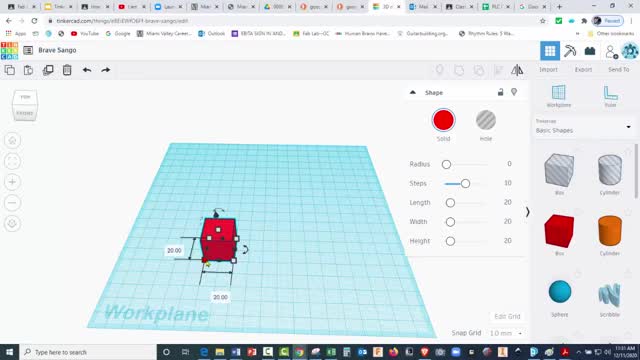This screenshot has height=360, width=640.
Task: Delete the selected shape with the trash icon
Action: pyautogui.click(x=67, y=70)
